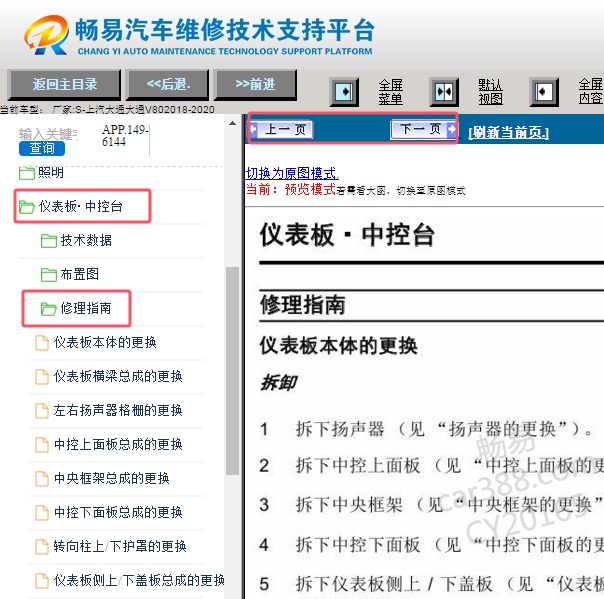The width and height of the screenshot is (604, 599).
Task: Select 全屏菜单 label
Action: 390,92
